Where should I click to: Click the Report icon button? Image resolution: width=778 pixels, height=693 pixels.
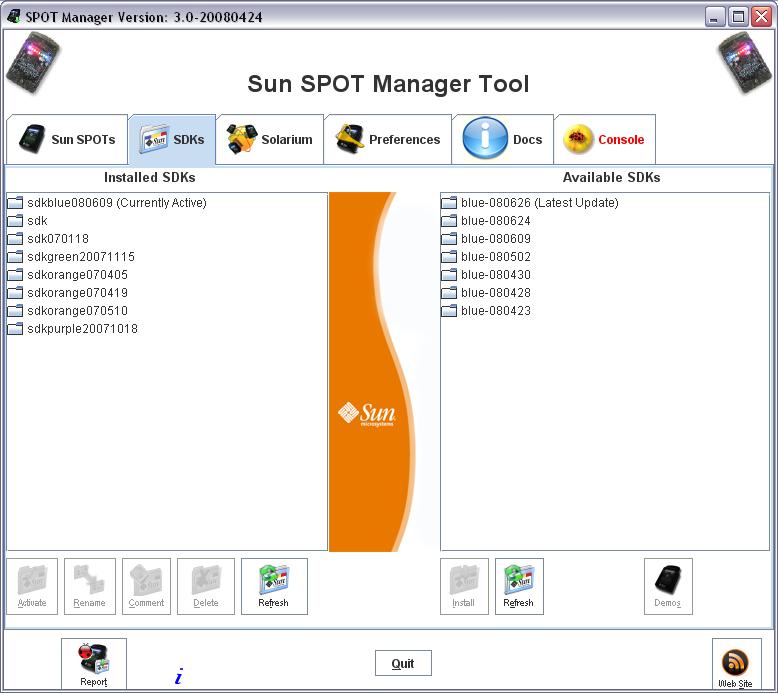94,664
